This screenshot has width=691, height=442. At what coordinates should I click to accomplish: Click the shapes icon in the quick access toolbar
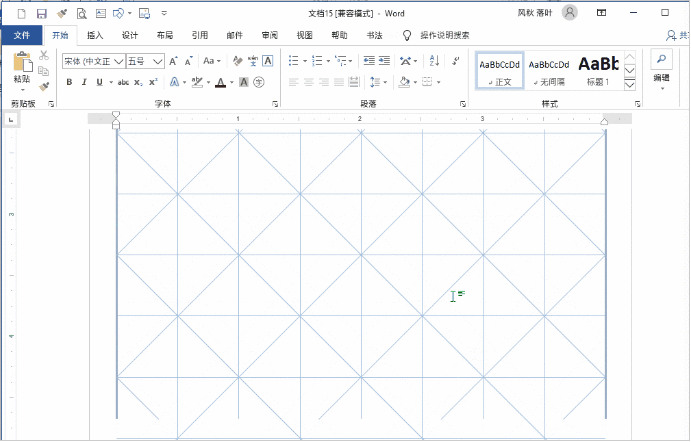(119, 14)
